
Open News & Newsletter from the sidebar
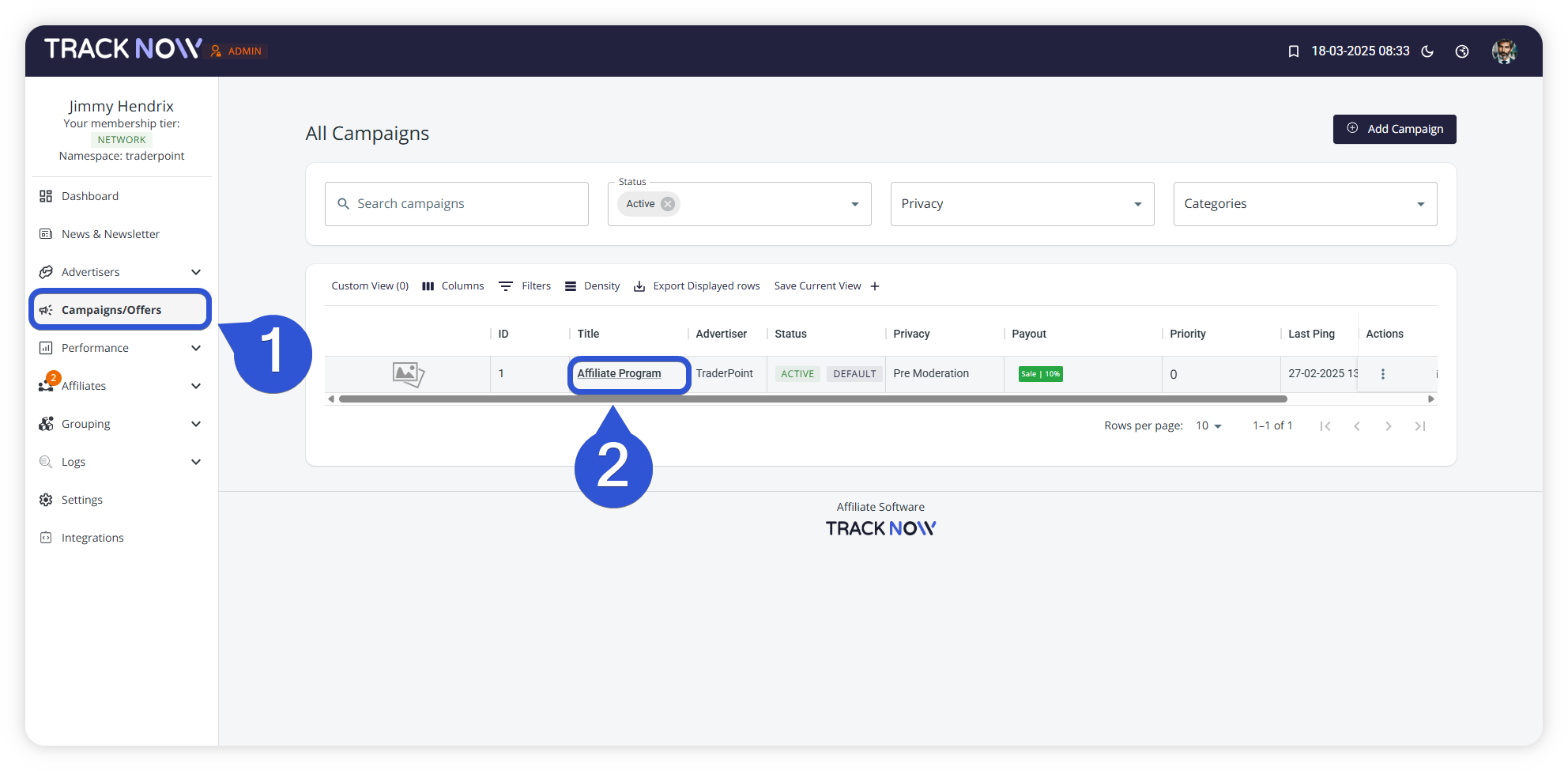point(111,233)
